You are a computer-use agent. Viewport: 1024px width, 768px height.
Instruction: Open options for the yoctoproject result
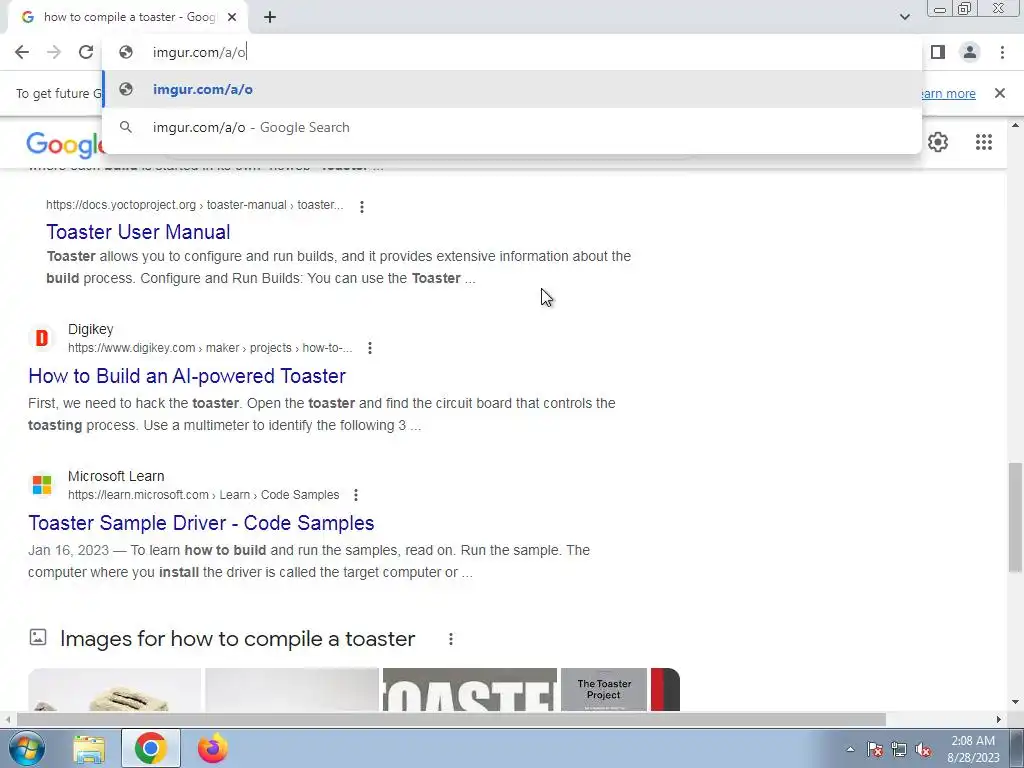pos(362,206)
